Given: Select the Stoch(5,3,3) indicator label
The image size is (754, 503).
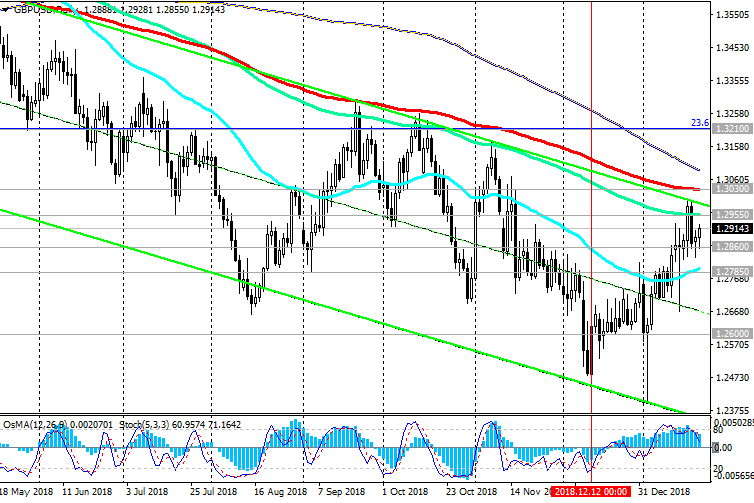Looking at the screenshot, I should (180, 425).
